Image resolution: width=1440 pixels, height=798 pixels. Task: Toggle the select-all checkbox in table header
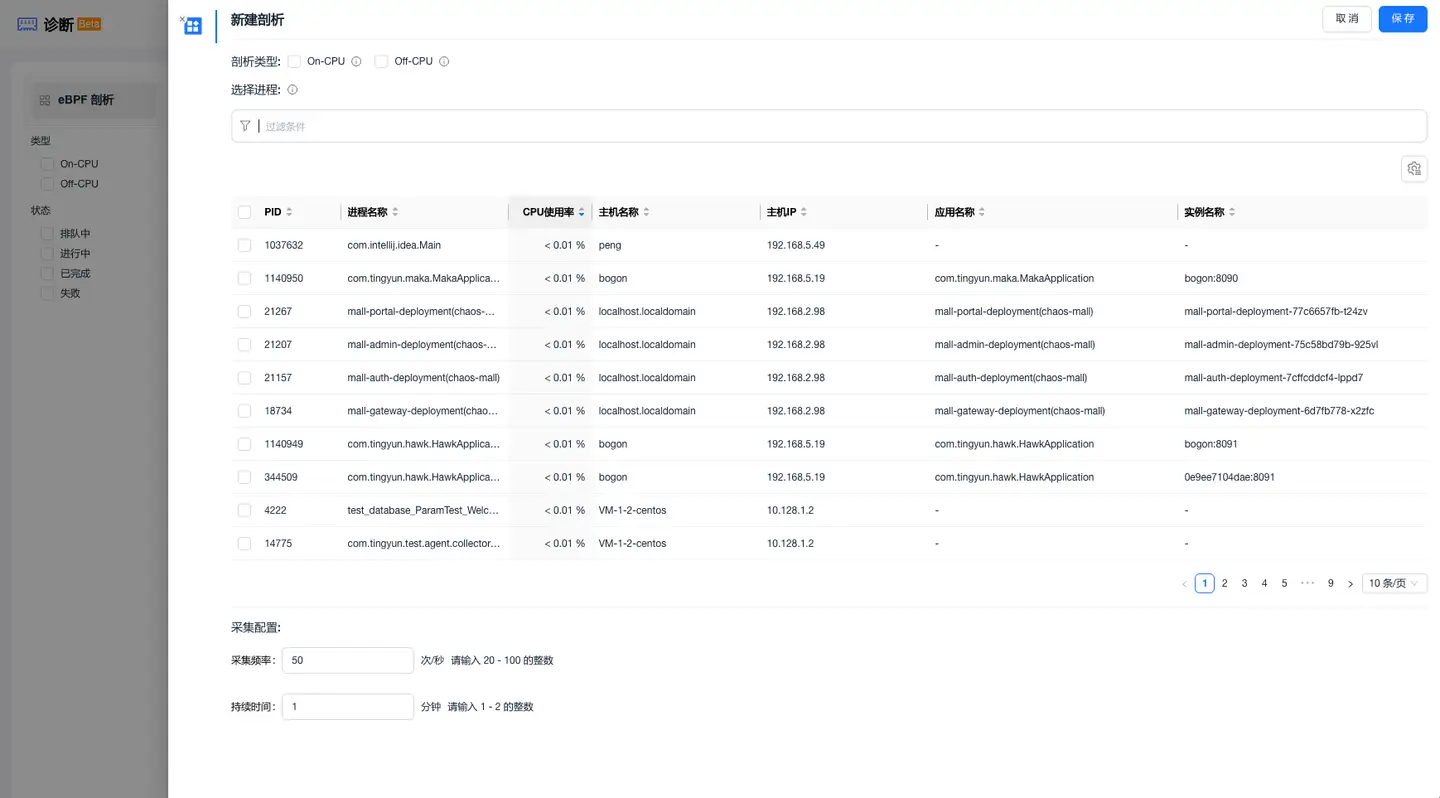[x=244, y=212]
